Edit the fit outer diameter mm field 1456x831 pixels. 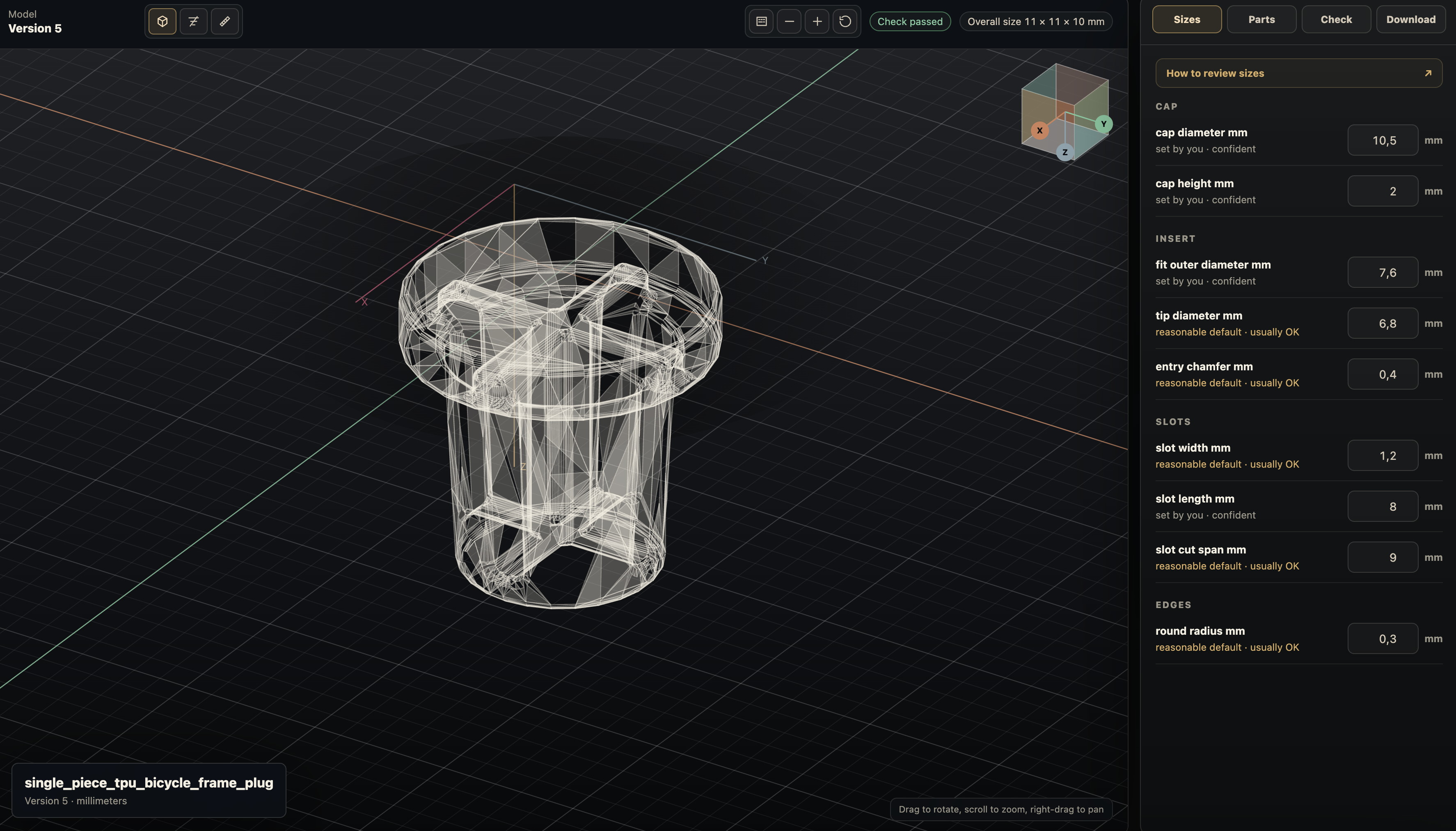pyautogui.click(x=1383, y=273)
